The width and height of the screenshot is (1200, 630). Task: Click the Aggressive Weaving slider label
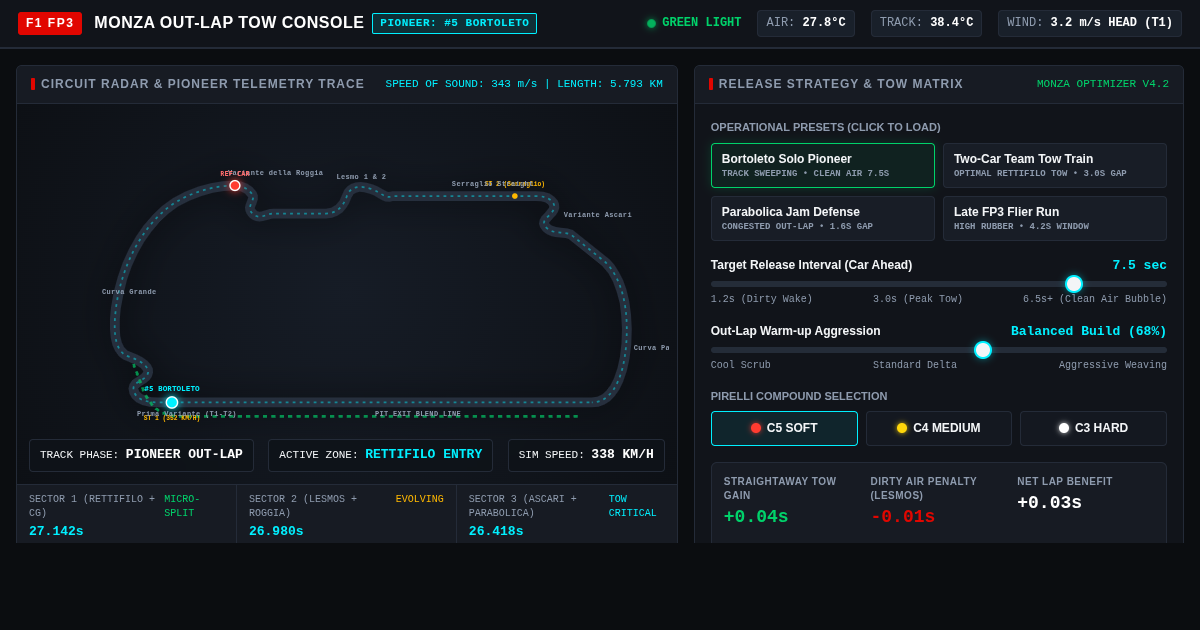(1113, 366)
